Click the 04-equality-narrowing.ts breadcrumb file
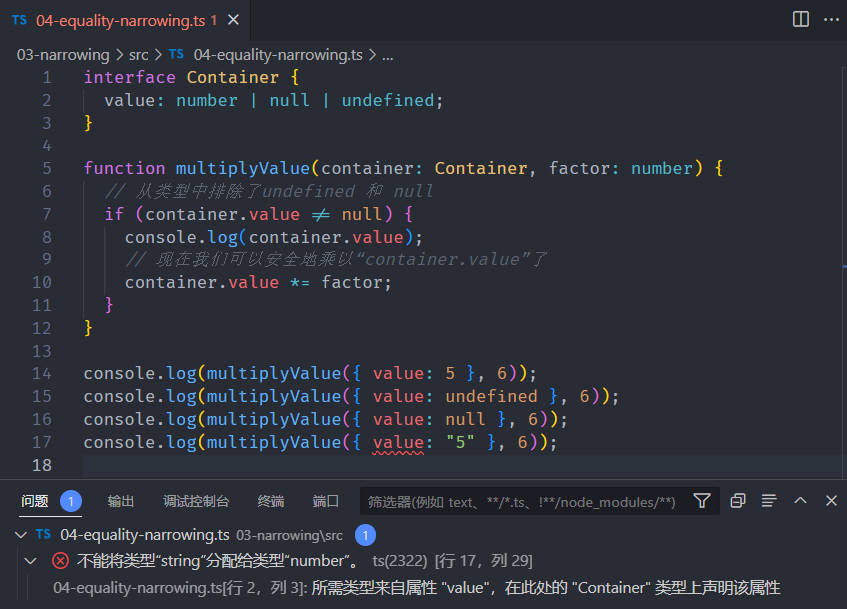847x609 pixels. tap(278, 55)
